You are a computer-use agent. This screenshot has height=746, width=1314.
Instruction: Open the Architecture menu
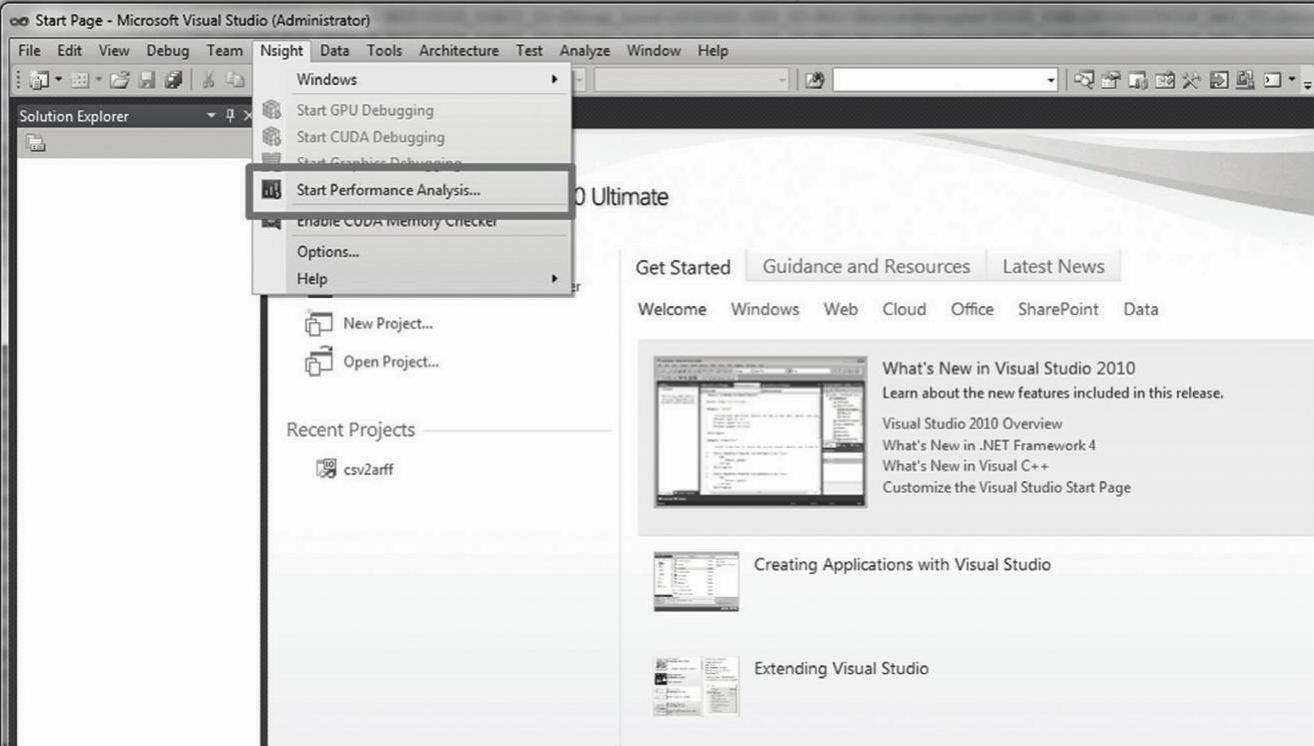click(459, 51)
